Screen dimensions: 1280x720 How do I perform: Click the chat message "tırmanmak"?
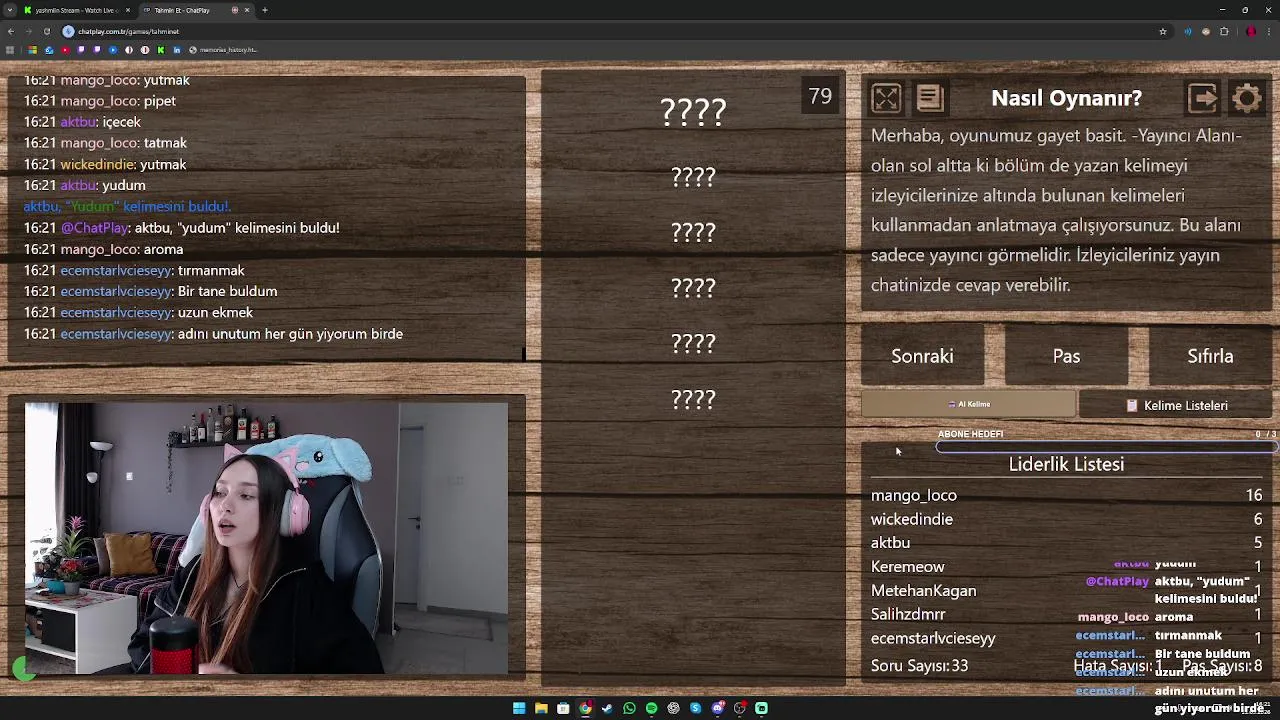[x=211, y=270]
